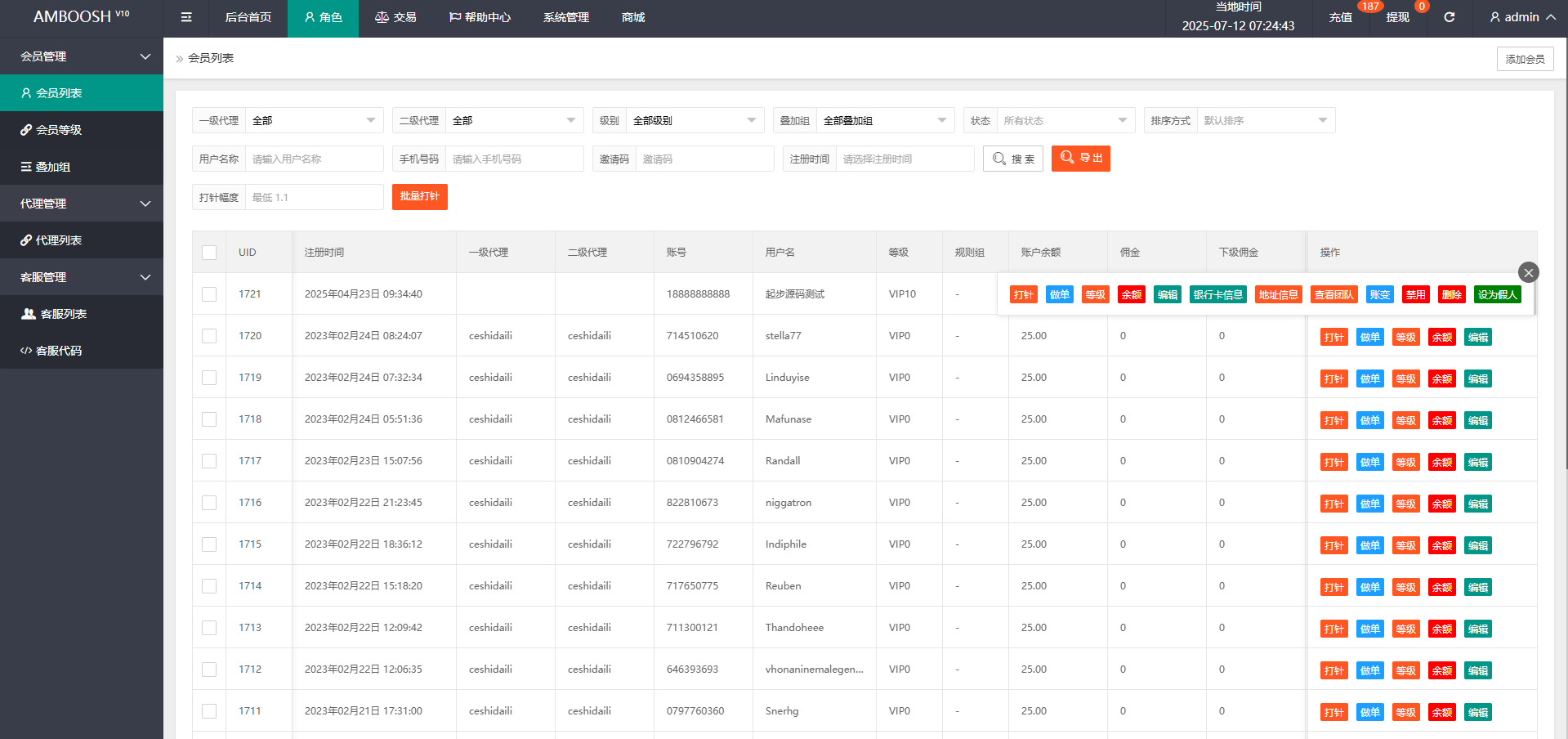Image resolution: width=1568 pixels, height=739 pixels.
Task: Open 客服列表 sidebar item
Action: [x=82, y=314]
